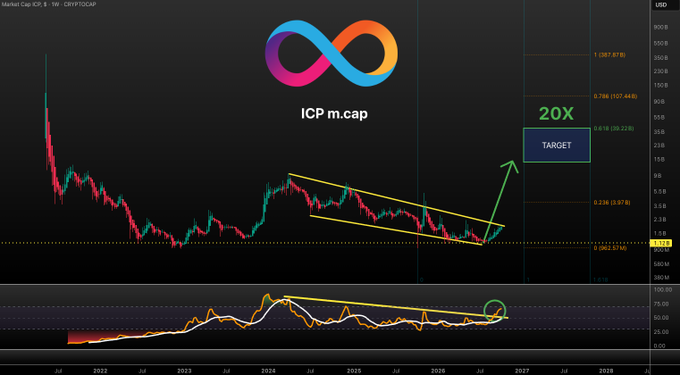Click the 1.618 time zone label
The height and width of the screenshot is (375, 680).
click(x=602, y=280)
